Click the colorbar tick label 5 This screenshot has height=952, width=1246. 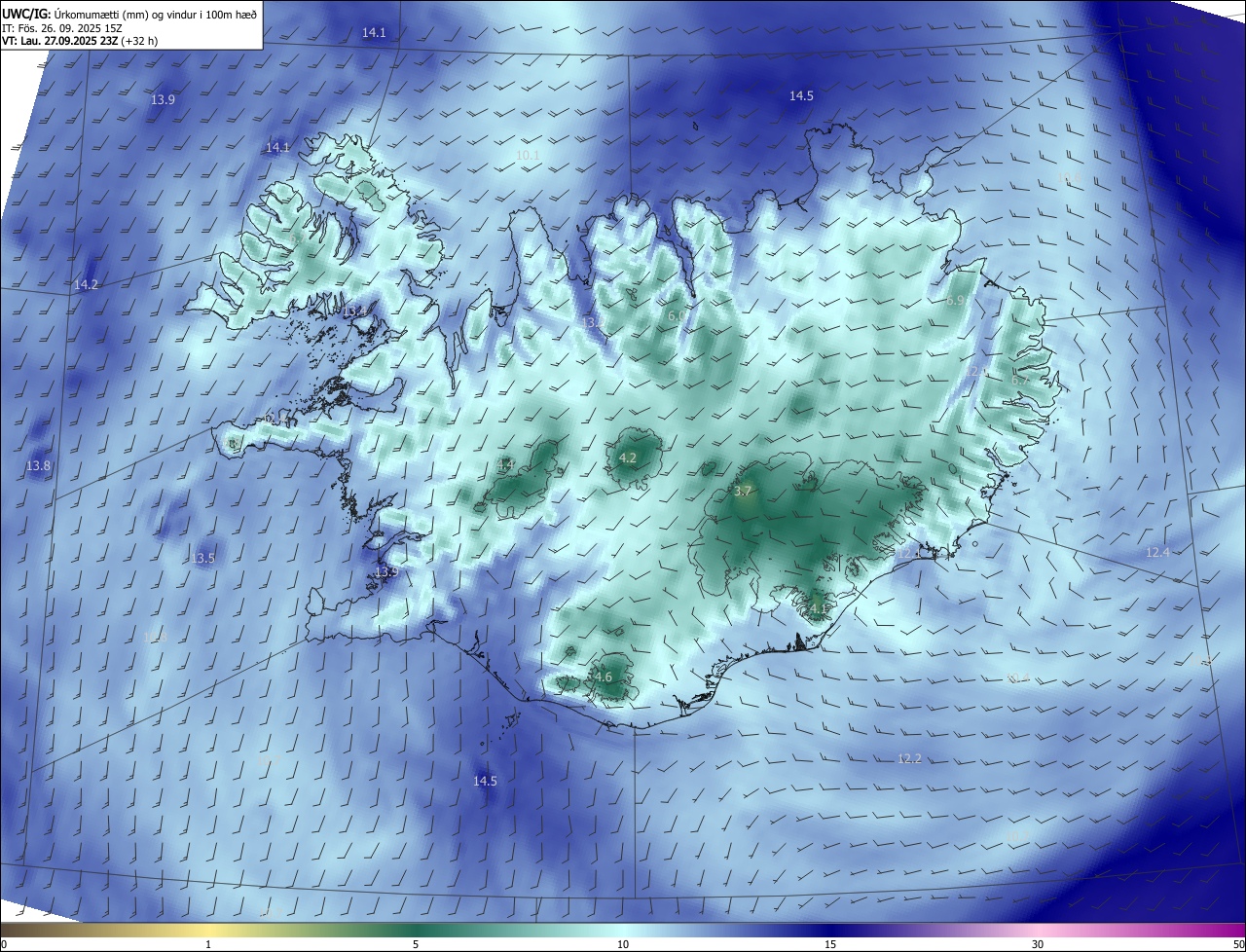coord(416,944)
